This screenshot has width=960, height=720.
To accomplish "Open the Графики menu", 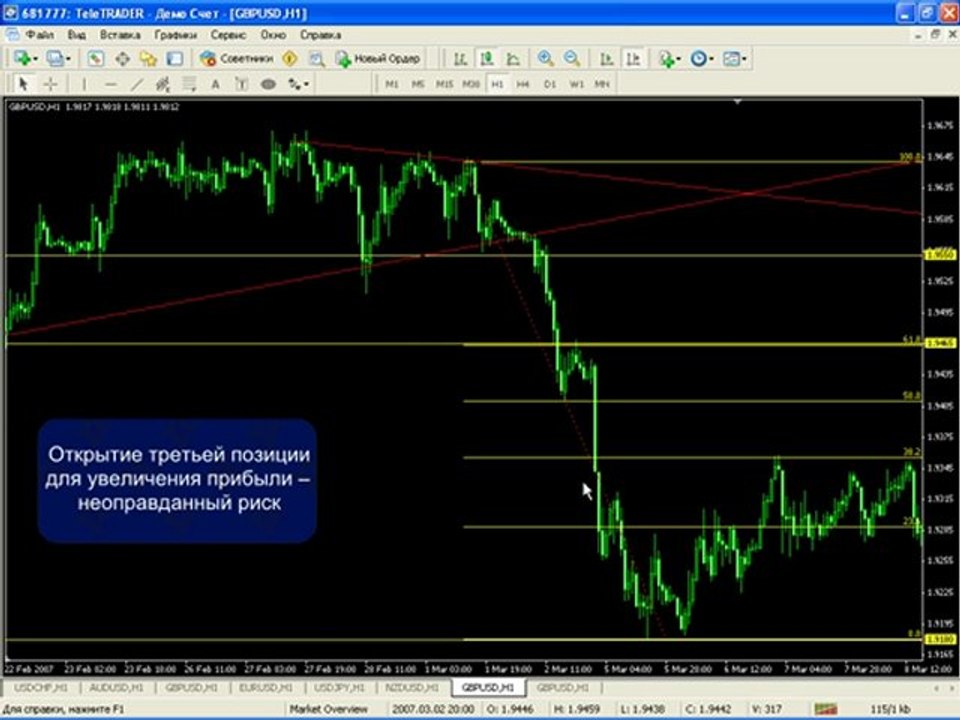I will pos(176,35).
